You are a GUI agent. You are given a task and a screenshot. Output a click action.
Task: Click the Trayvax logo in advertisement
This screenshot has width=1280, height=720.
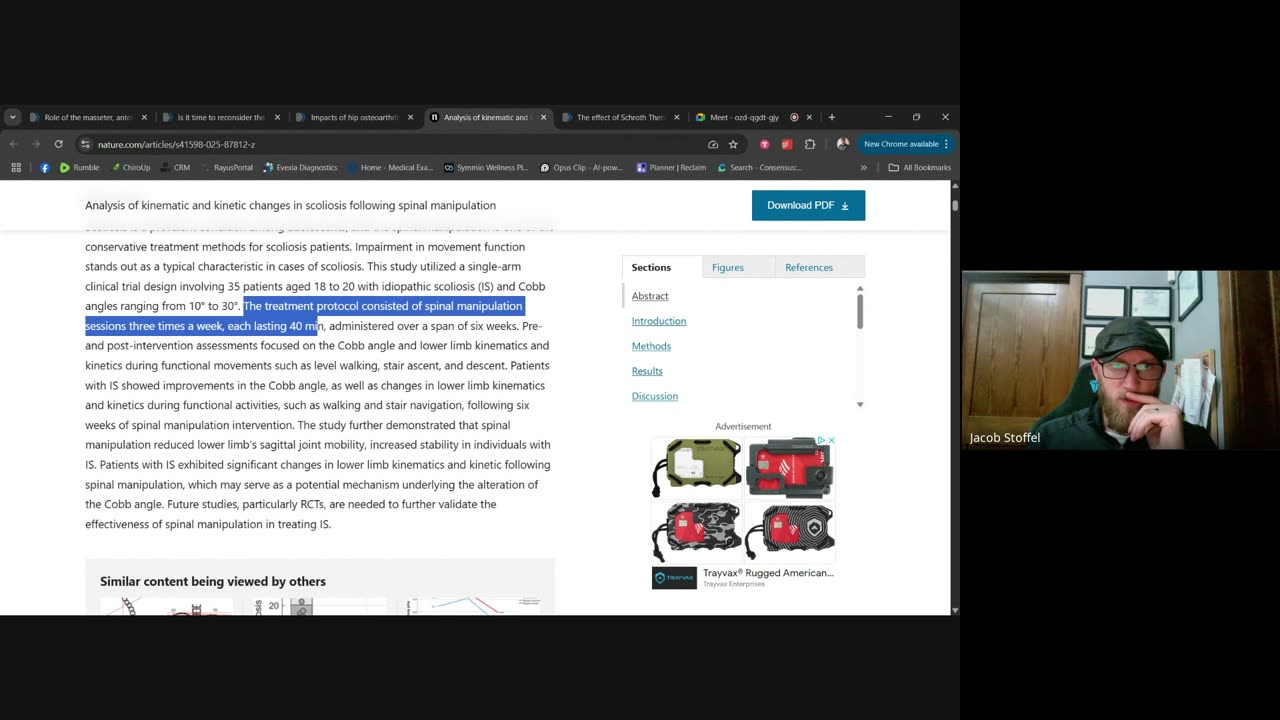pyautogui.click(x=674, y=578)
